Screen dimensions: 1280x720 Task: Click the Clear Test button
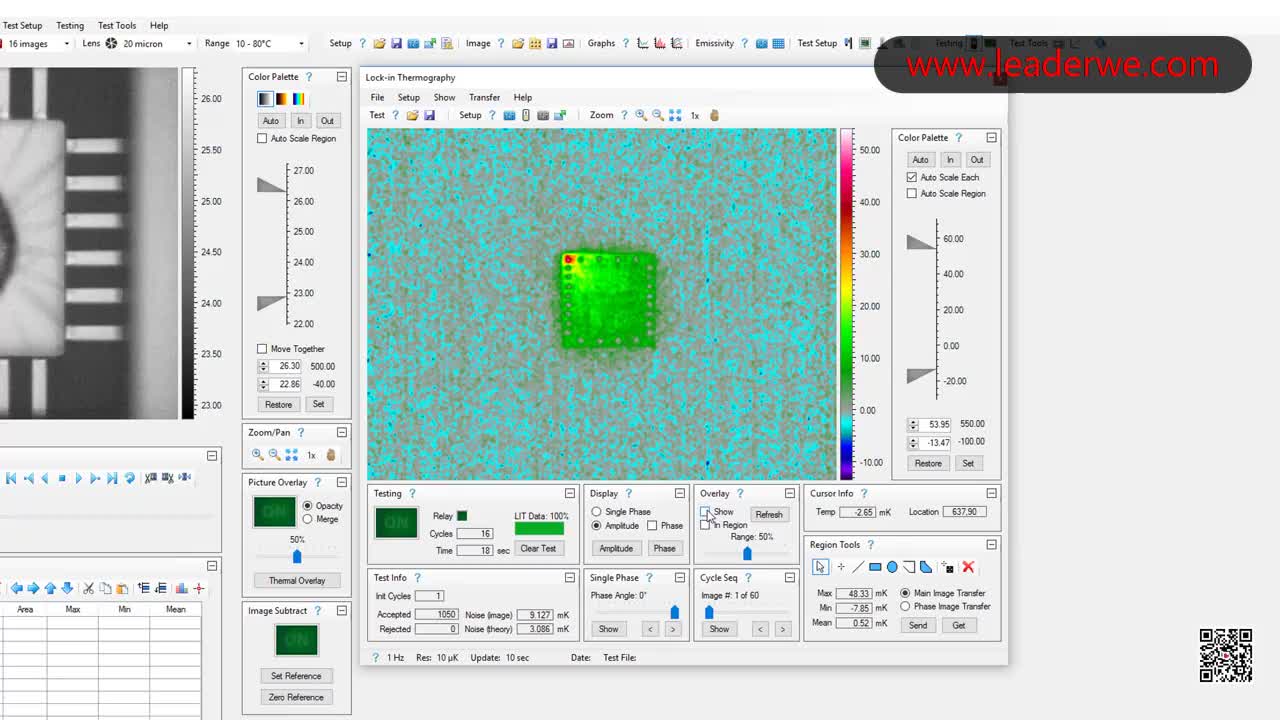coord(538,548)
